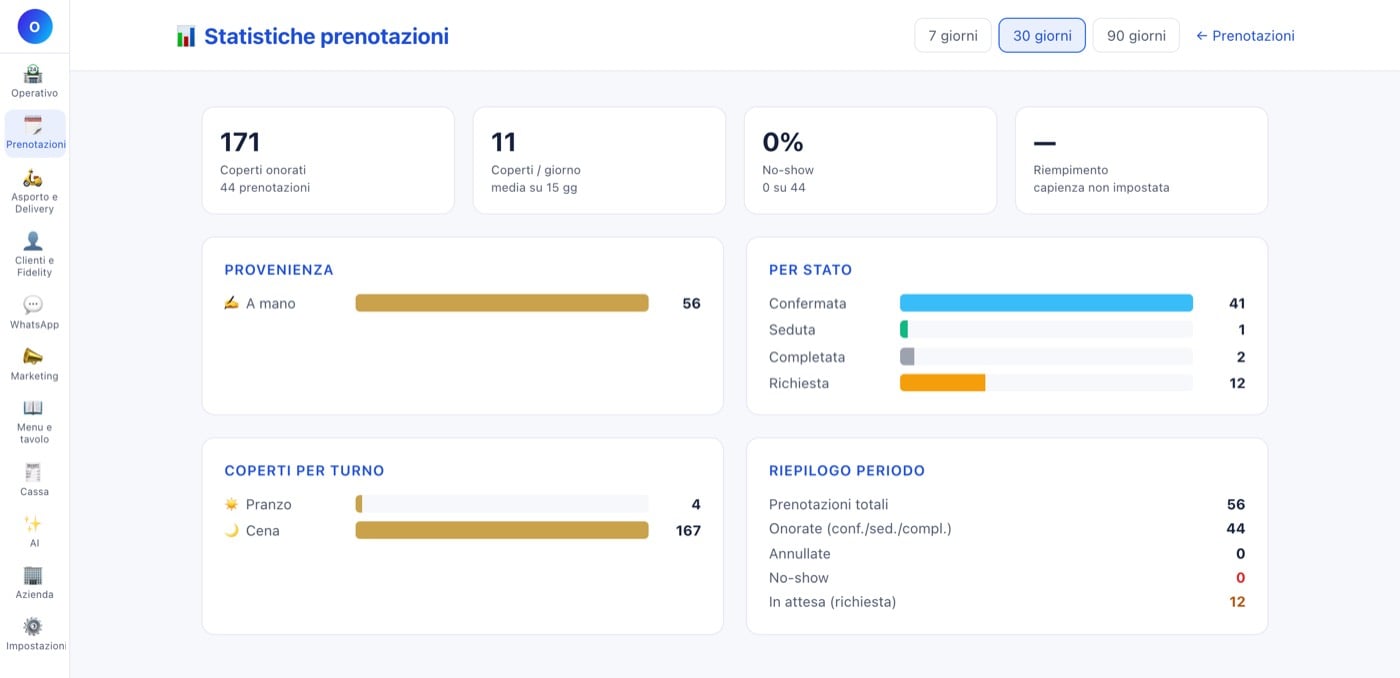1400x678 pixels.
Task: Click the Completata status bar
Action: coord(1046,356)
